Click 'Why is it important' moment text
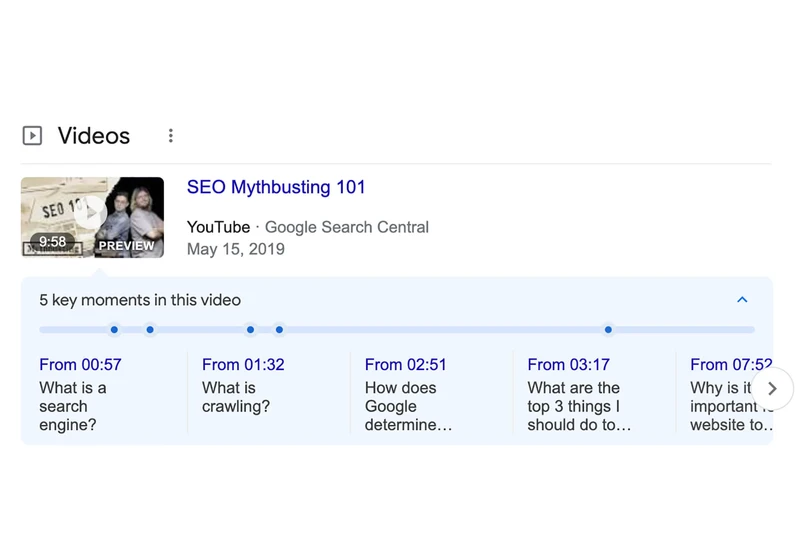This screenshot has width=800, height=560. pyautogui.click(x=731, y=406)
